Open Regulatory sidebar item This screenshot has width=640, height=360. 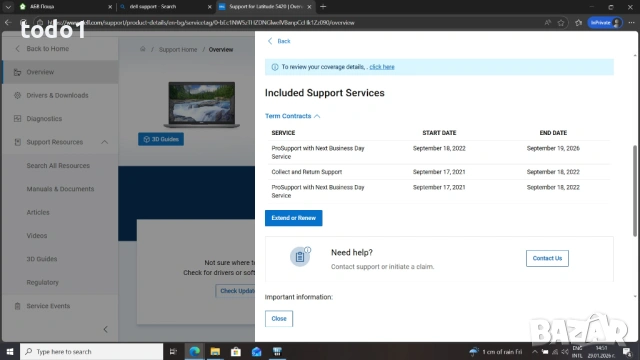coord(42,282)
